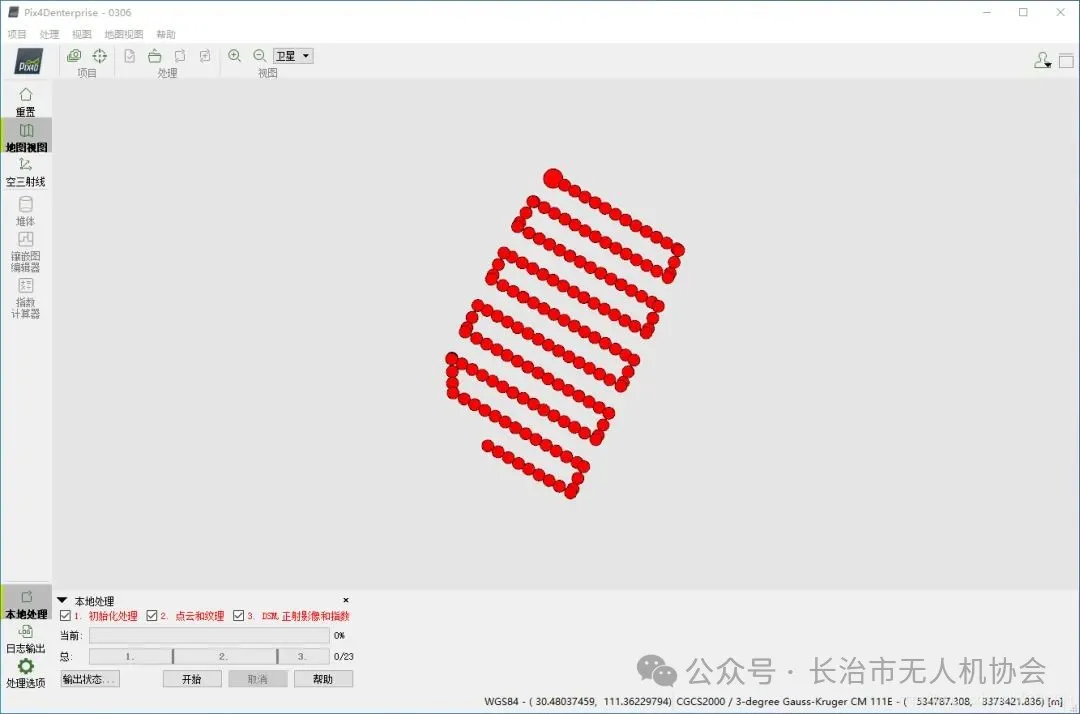Open the 指数计算器 index calculator
1080x714 pixels.
coord(25,297)
